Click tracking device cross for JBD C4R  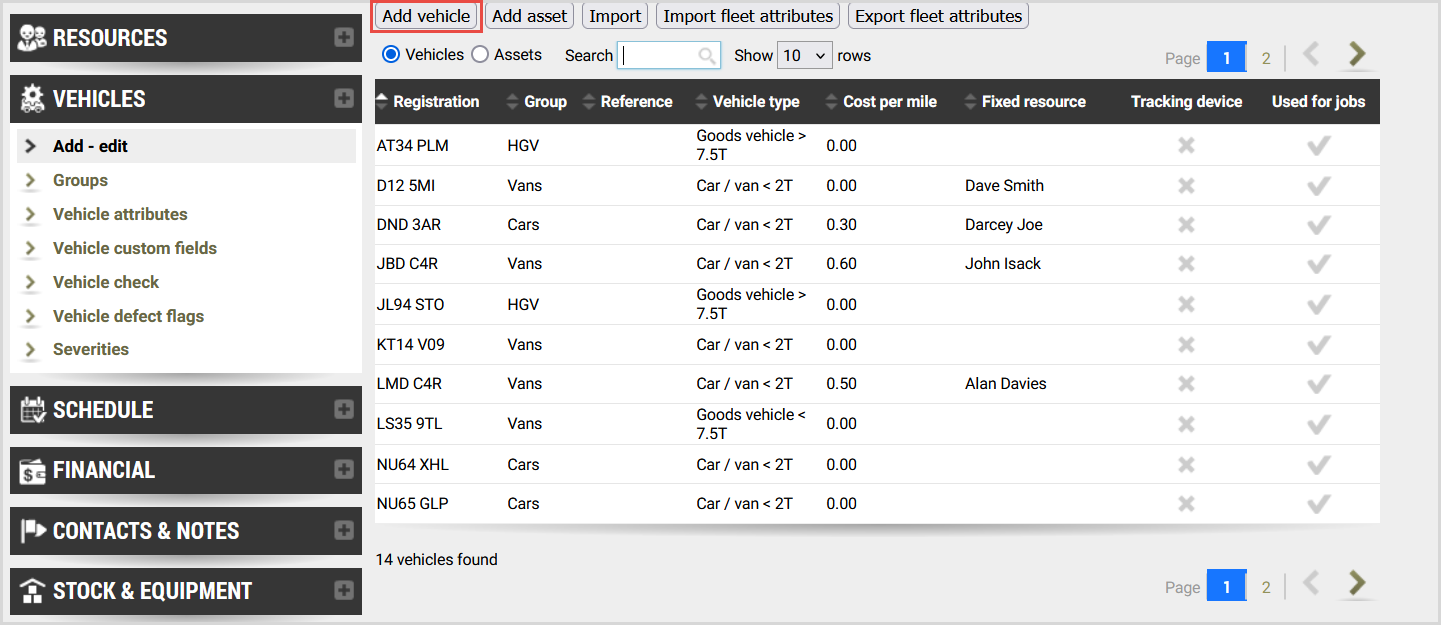[x=1186, y=264]
